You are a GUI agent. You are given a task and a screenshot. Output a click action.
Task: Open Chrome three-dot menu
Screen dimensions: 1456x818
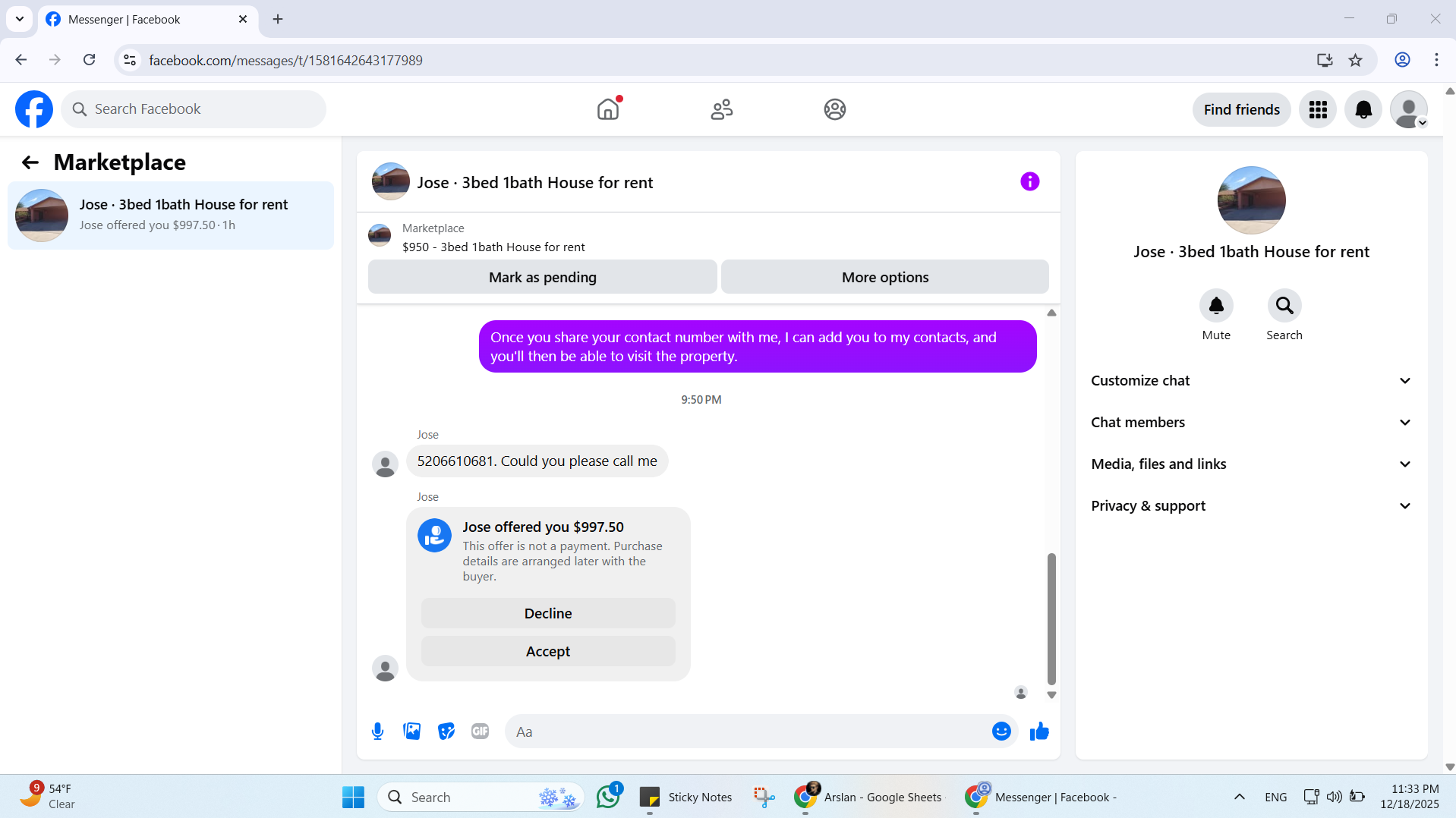[1436, 60]
